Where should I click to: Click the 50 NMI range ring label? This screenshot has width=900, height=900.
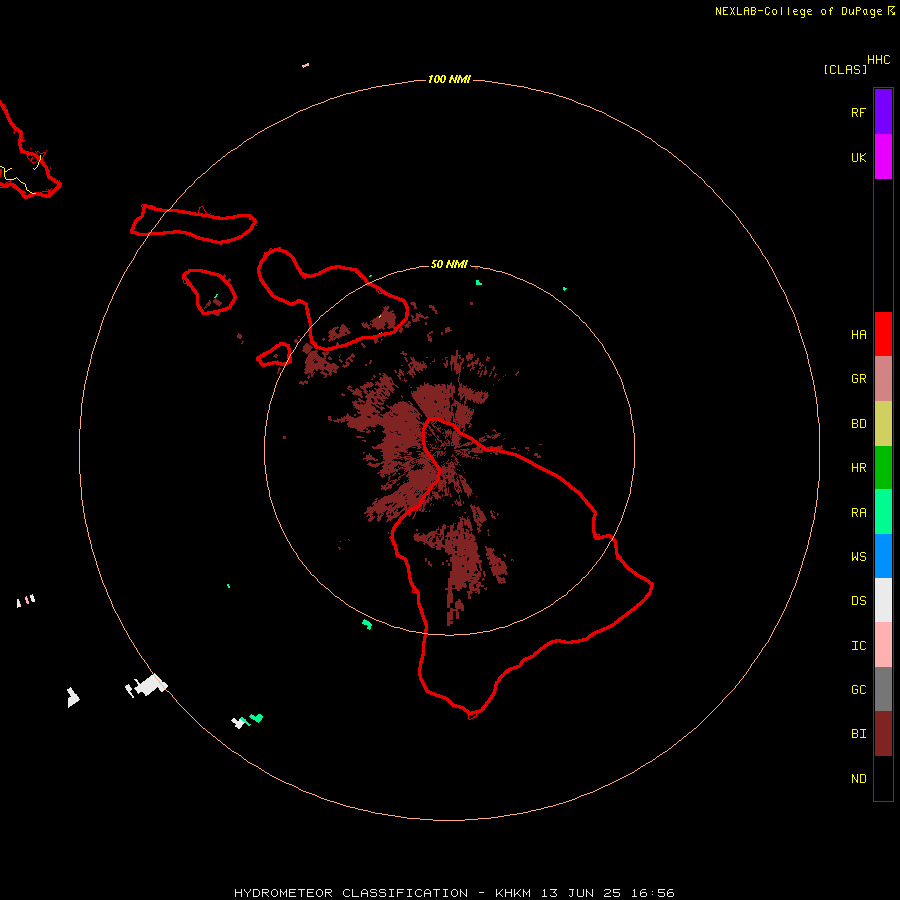[449, 264]
